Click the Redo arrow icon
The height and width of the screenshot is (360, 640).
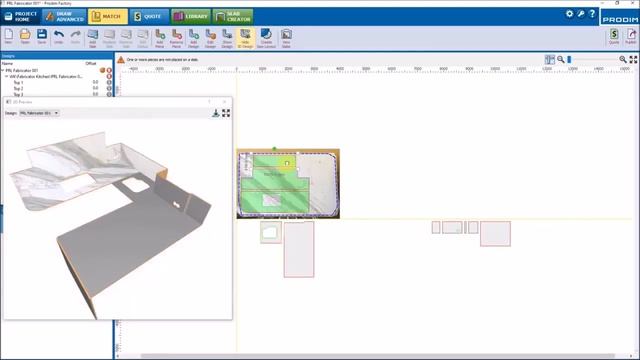76,37
